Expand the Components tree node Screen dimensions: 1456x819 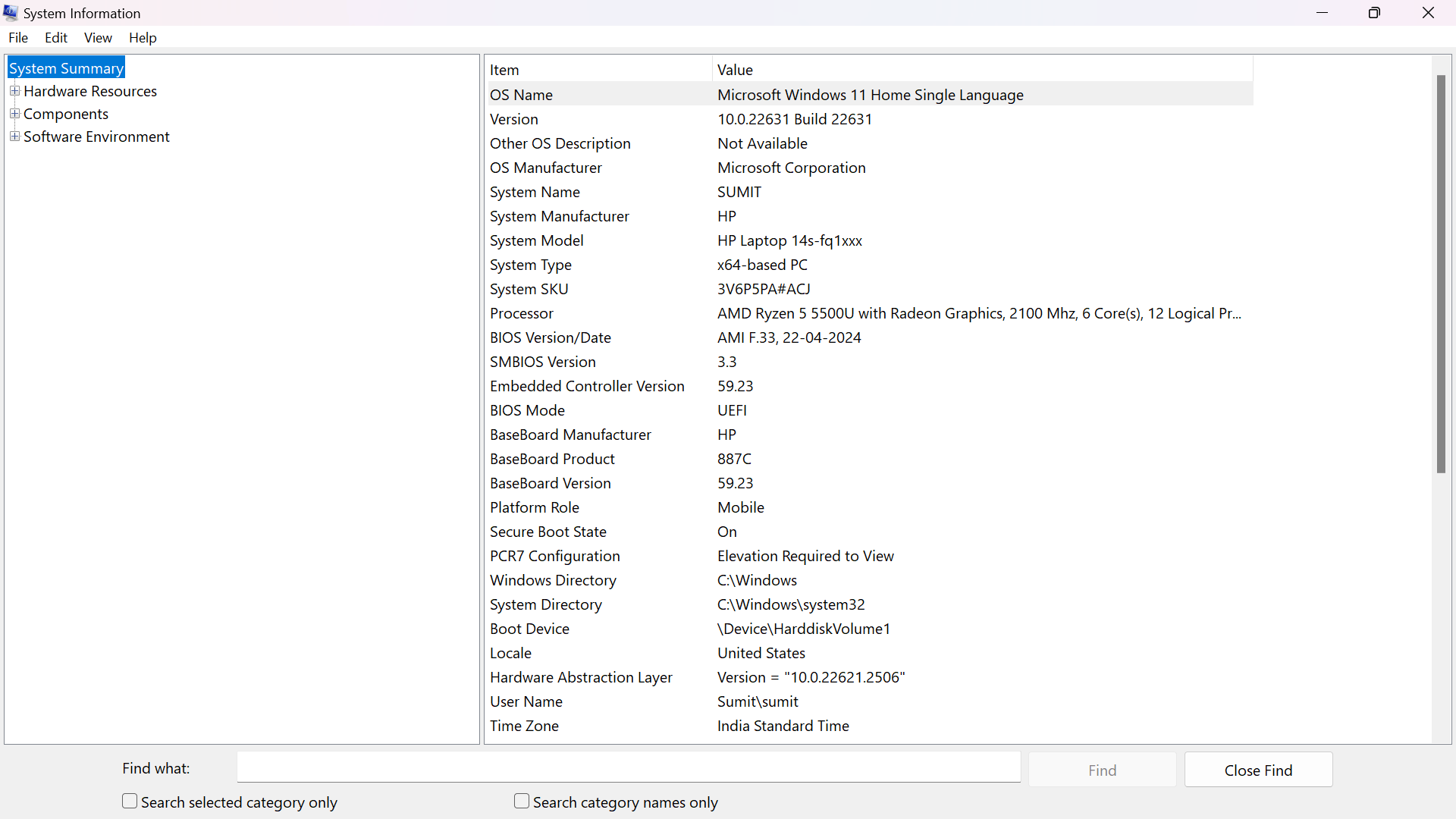pyautogui.click(x=14, y=114)
